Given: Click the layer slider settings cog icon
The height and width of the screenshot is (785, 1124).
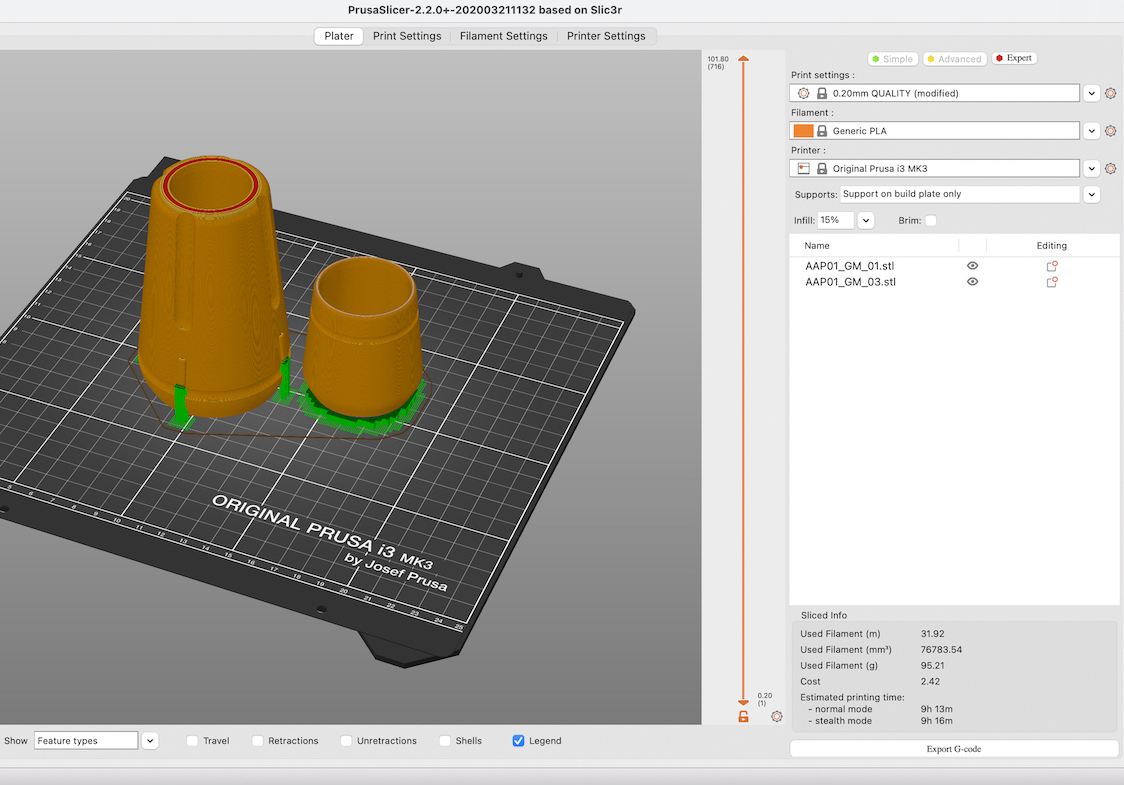Looking at the screenshot, I should (x=776, y=716).
